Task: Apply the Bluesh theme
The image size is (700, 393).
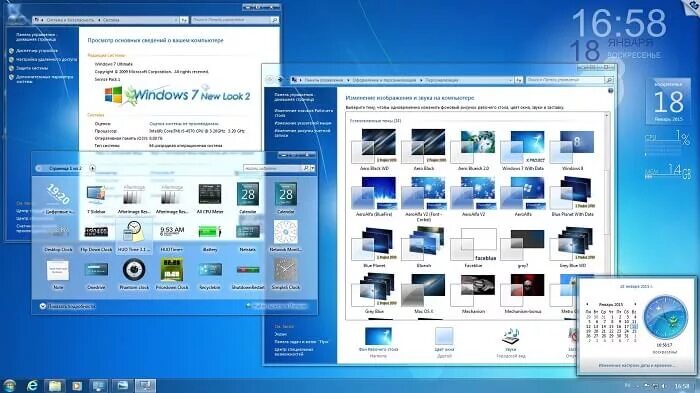Action: pyautogui.click(x=424, y=247)
